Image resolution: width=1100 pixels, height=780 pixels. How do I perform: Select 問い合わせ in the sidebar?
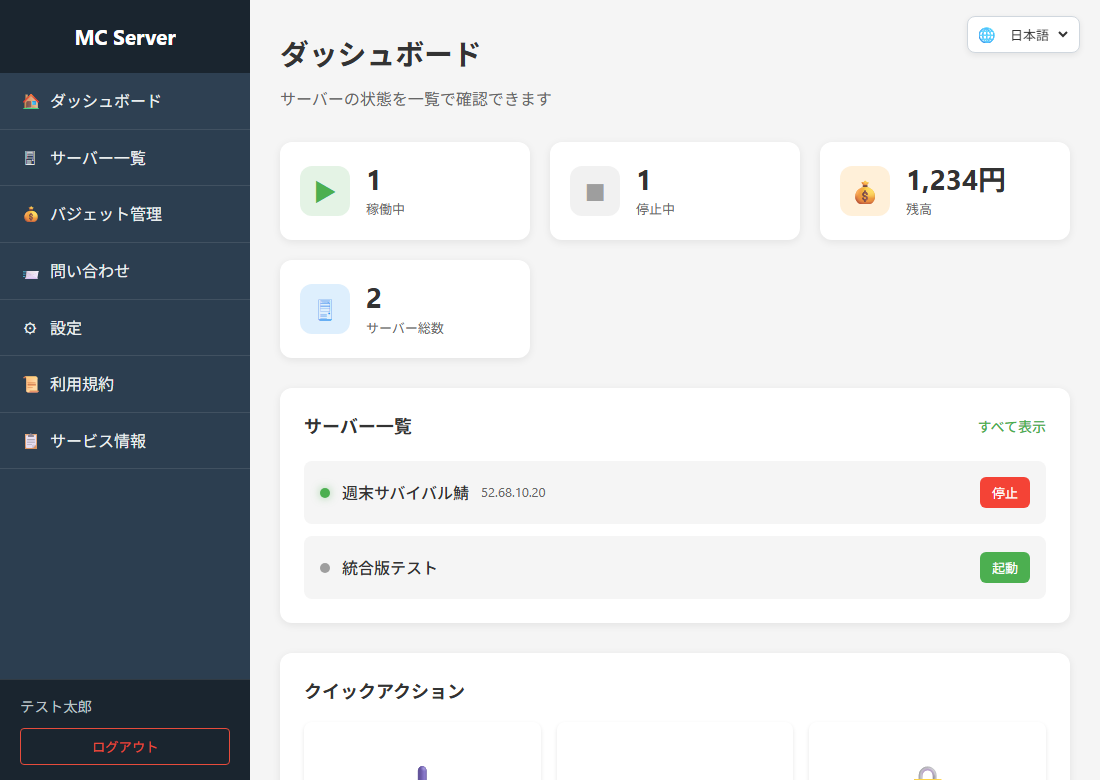coord(125,271)
